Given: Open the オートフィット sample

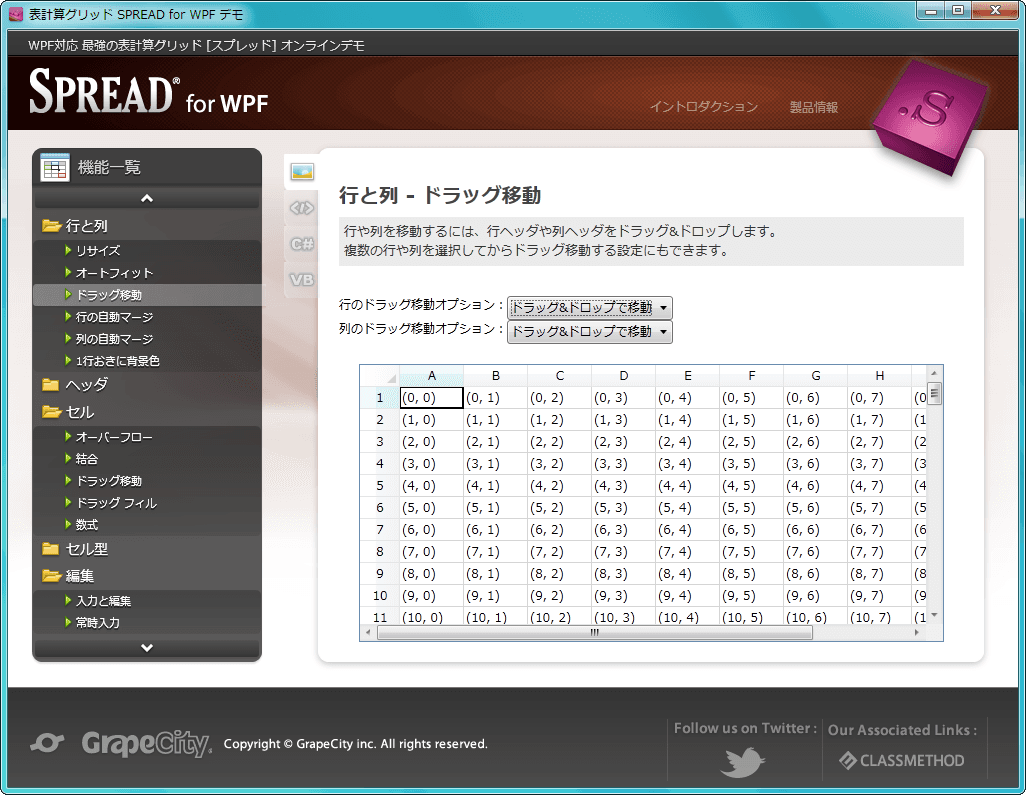Looking at the screenshot, I should (114, 273).
